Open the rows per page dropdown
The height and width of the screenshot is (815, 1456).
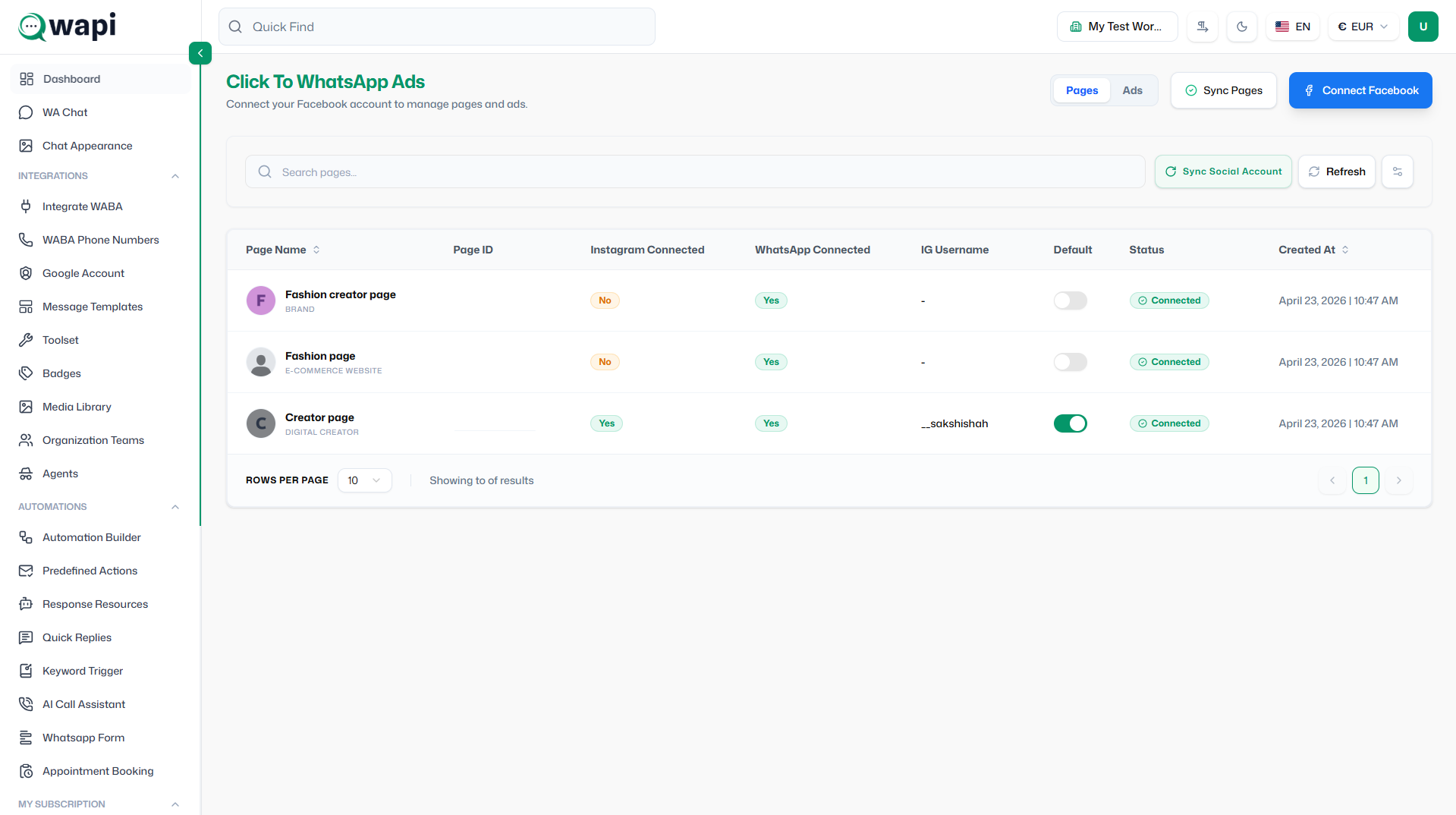(364, 480)
